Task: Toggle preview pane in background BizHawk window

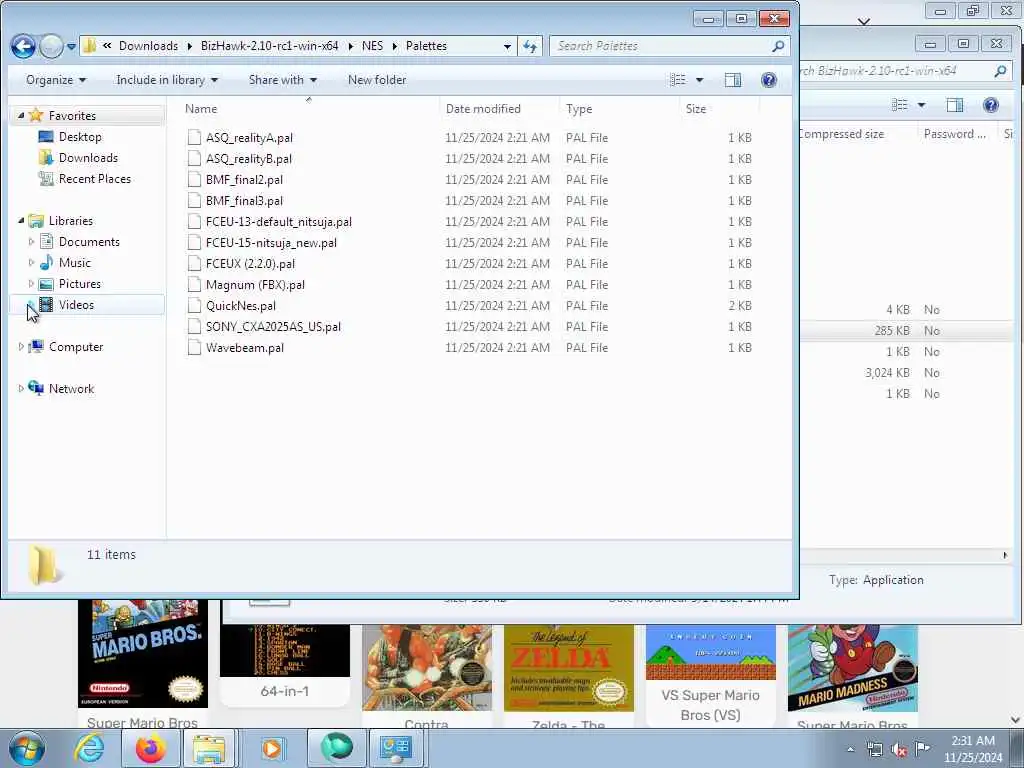Action: click(x=955, y=105)
